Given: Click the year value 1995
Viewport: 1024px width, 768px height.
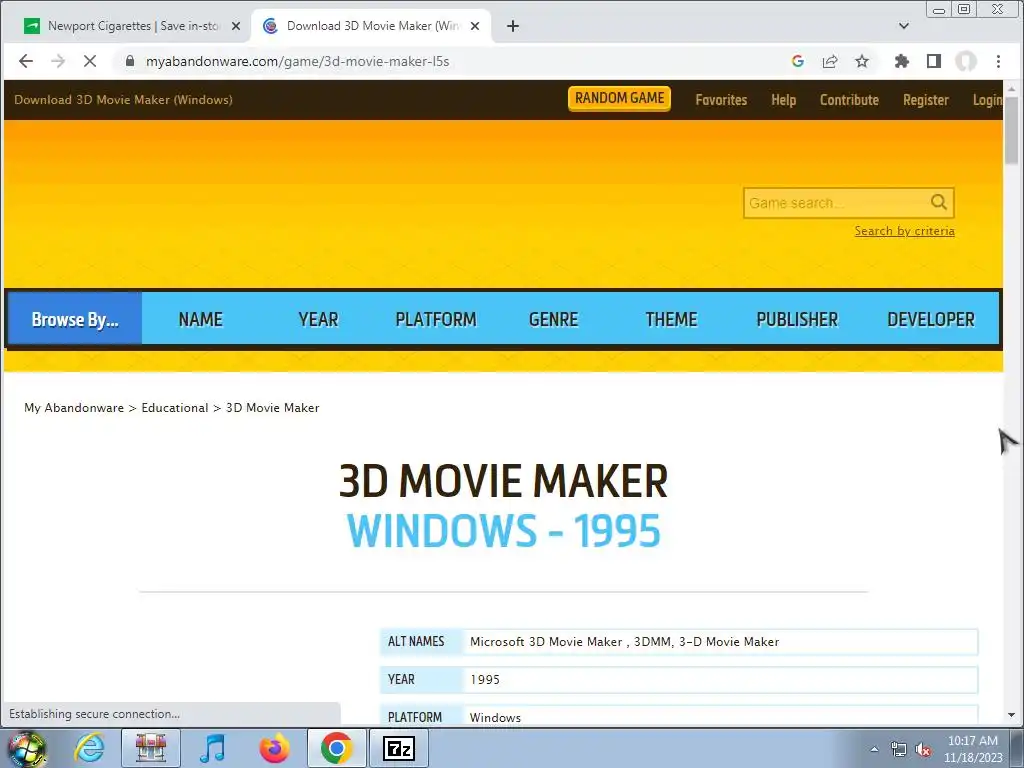Looking at the screenshot, I should click(x=485, y=680).
